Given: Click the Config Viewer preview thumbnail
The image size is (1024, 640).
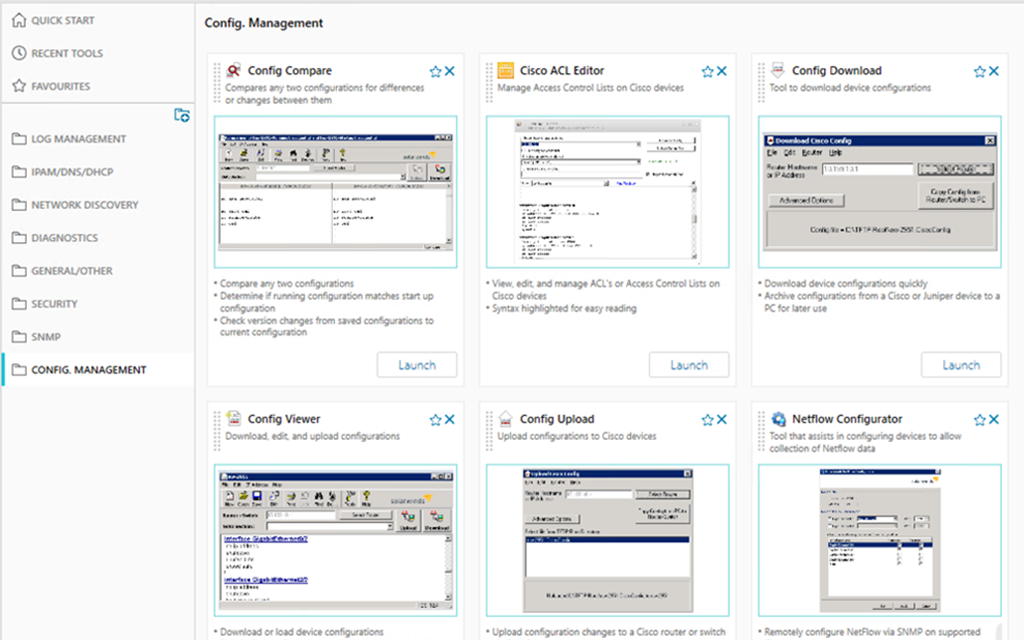Looking at the screenshot, I should (x=335, y=540).
